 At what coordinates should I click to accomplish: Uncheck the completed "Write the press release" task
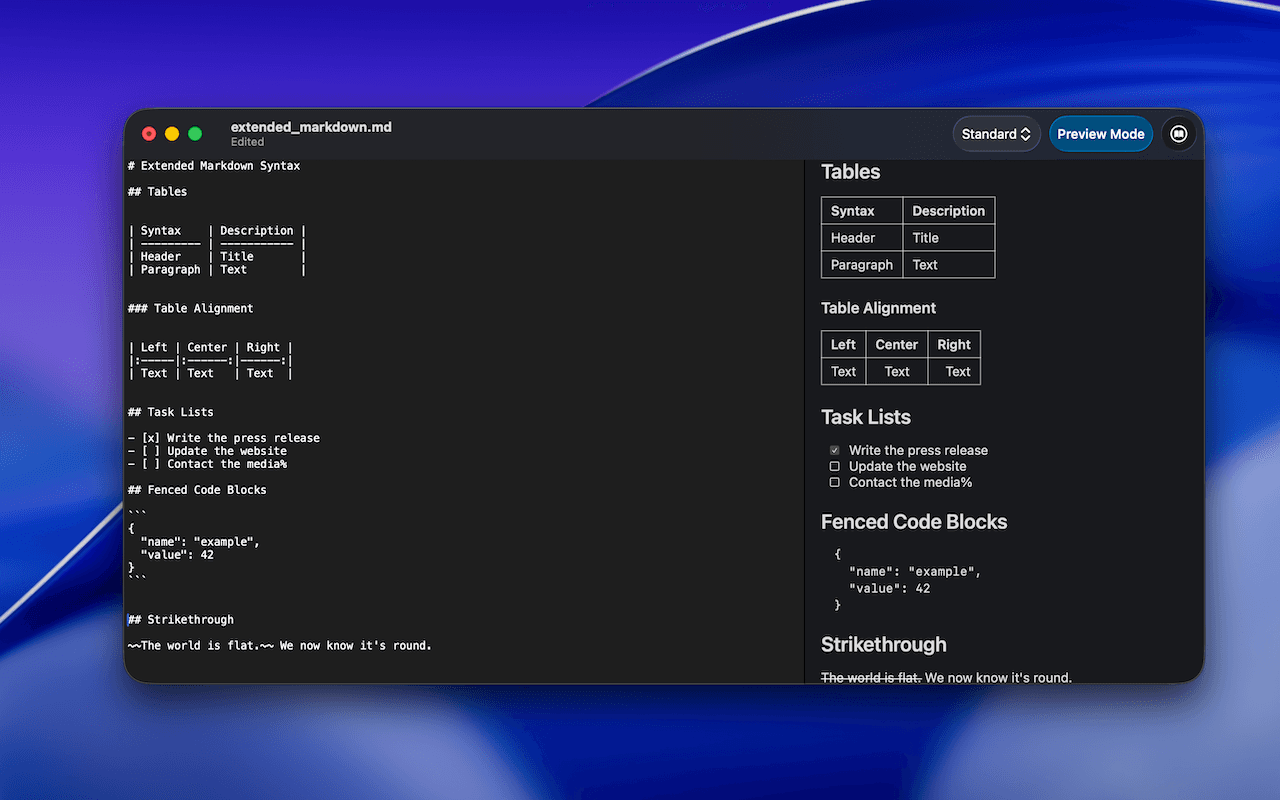pyautogui.click(x=834, y=450)
